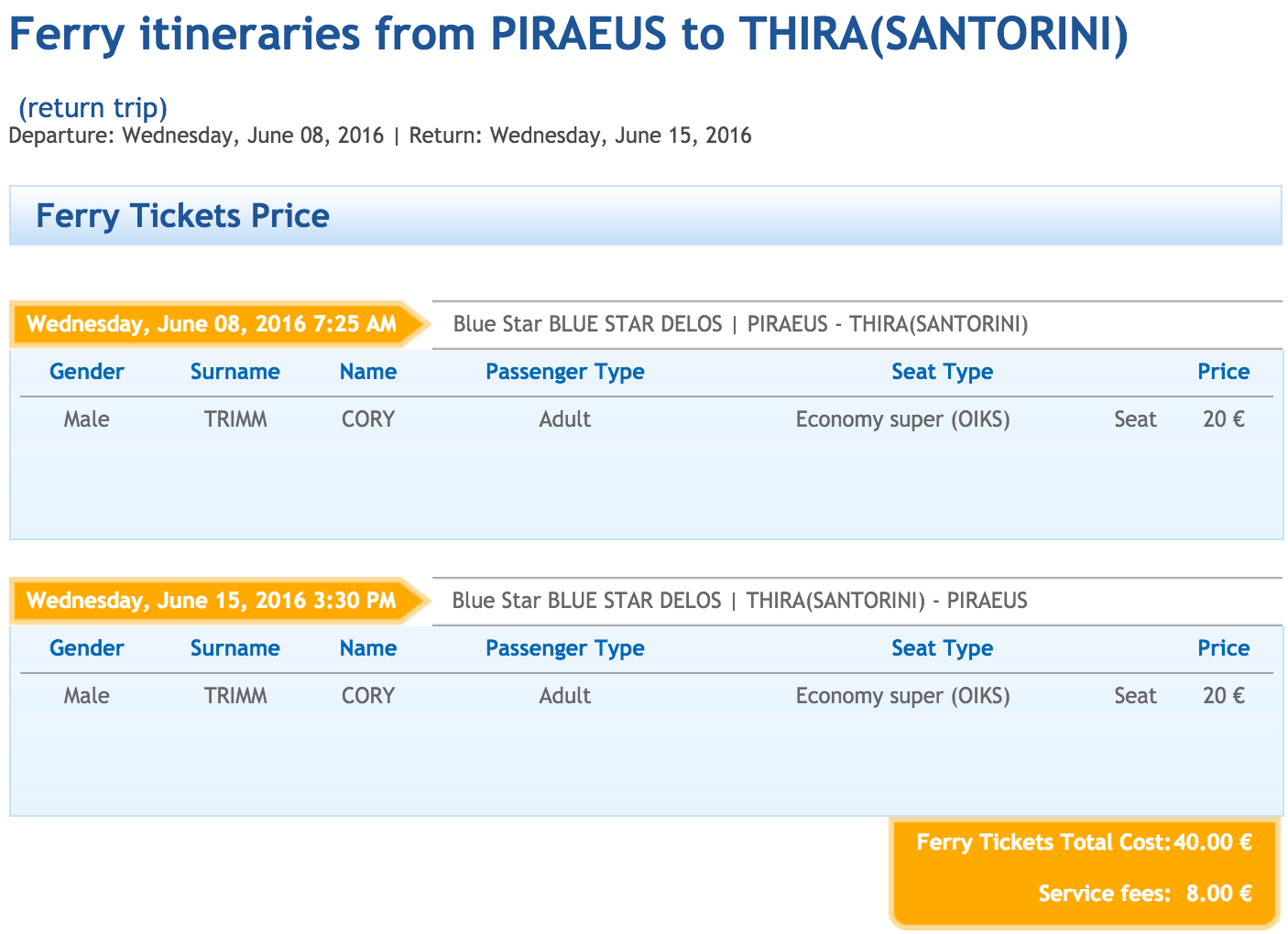Viewport: 1288px width, 934px height.
Task: Click the 20 € price in departure row
Action: (x=1224, y=419)
